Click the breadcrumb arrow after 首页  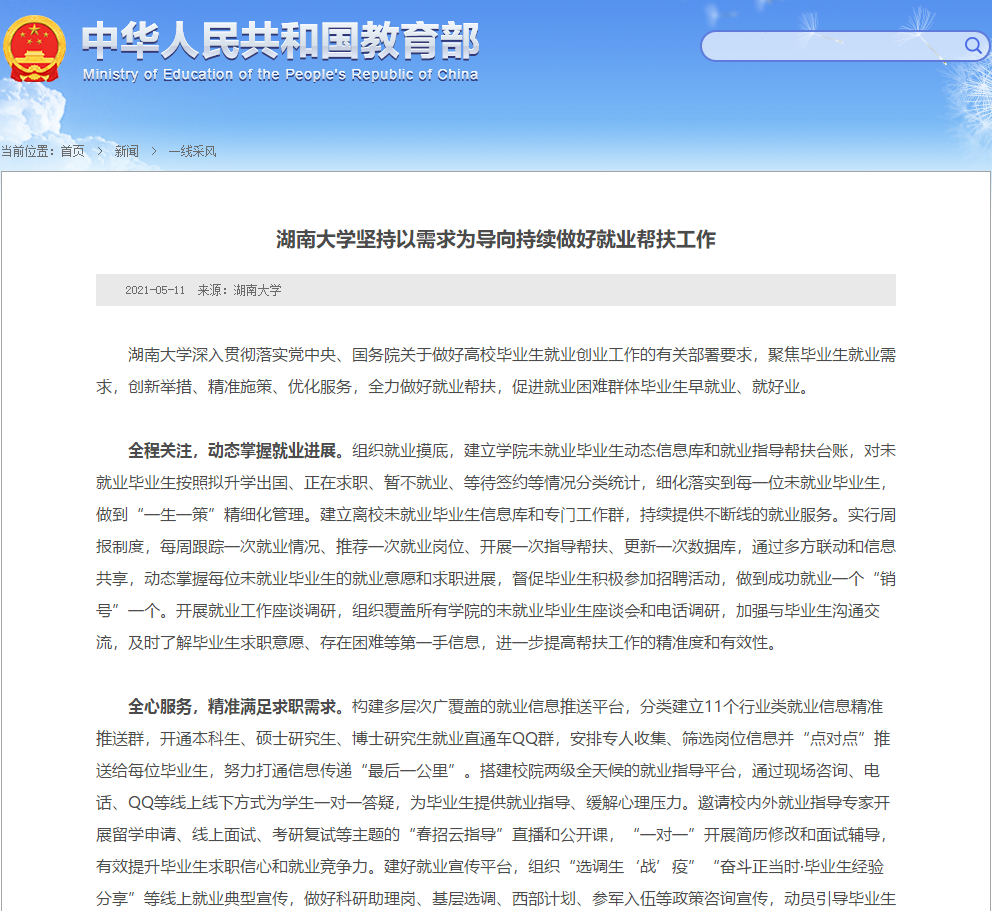(x=100, y=151)
